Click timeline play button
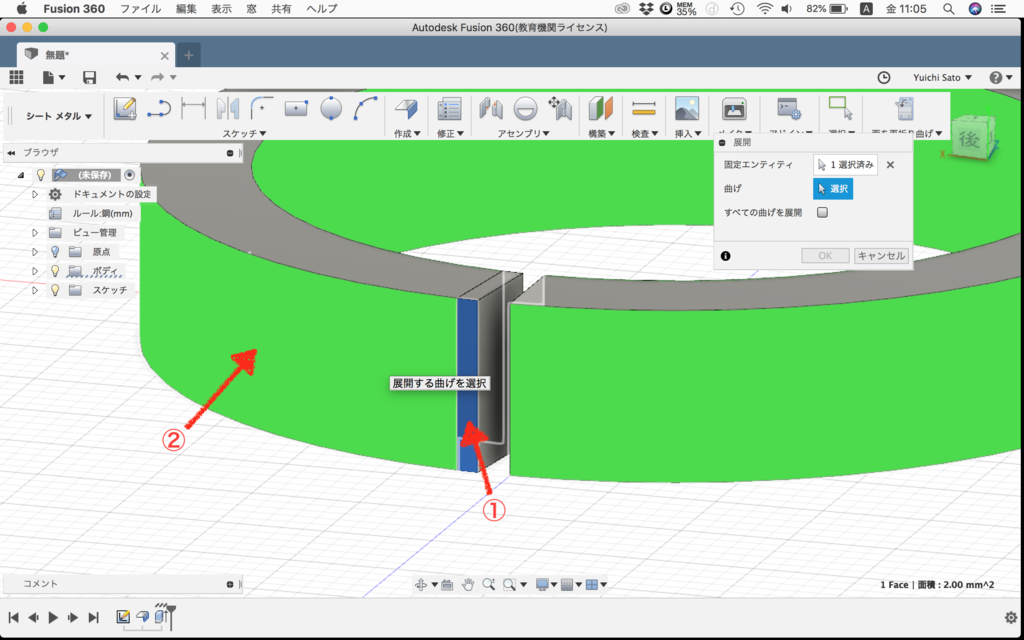1024x640 pixels. 54,617
